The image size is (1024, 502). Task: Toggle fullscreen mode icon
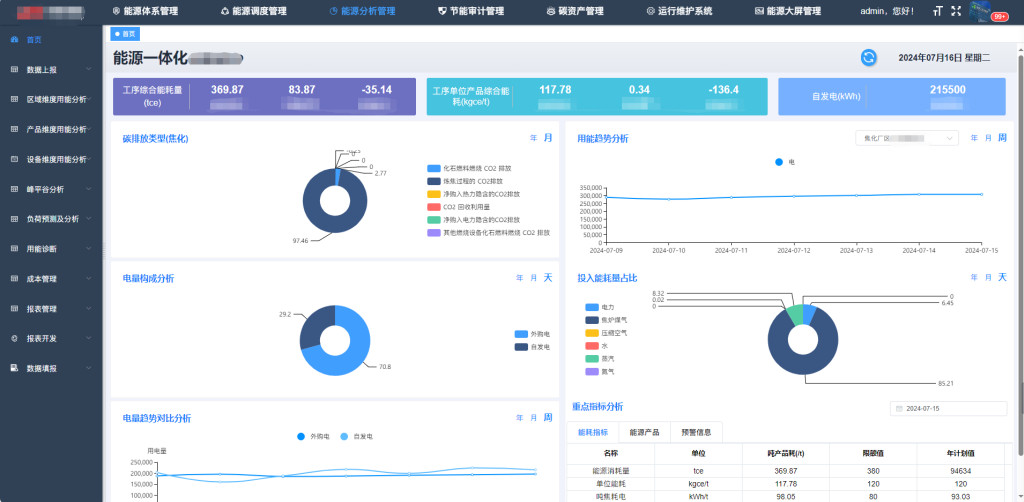click(956, 11)
